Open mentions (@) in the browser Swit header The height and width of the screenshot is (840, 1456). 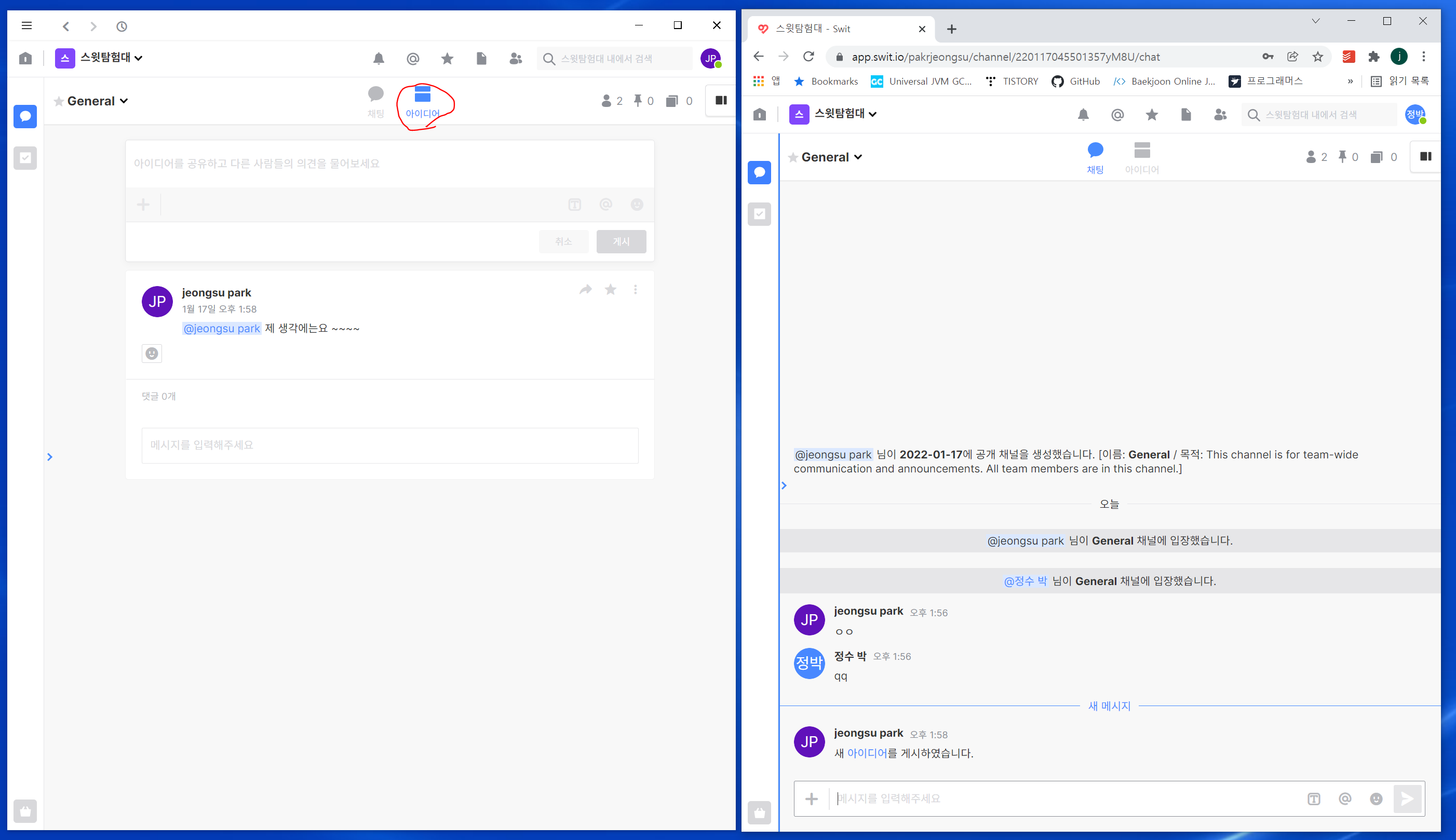pos(1117,115)
